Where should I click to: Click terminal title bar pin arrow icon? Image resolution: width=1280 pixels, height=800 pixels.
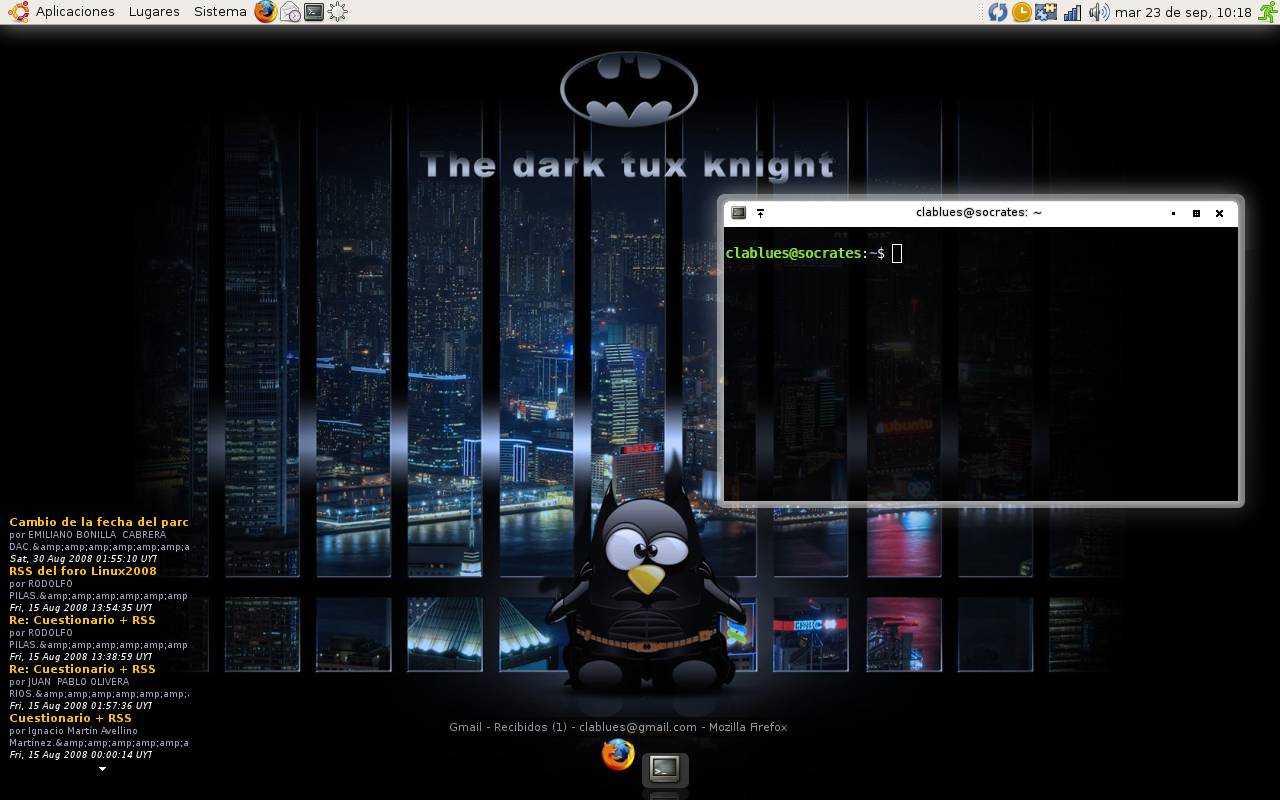[x=760, y=213]
